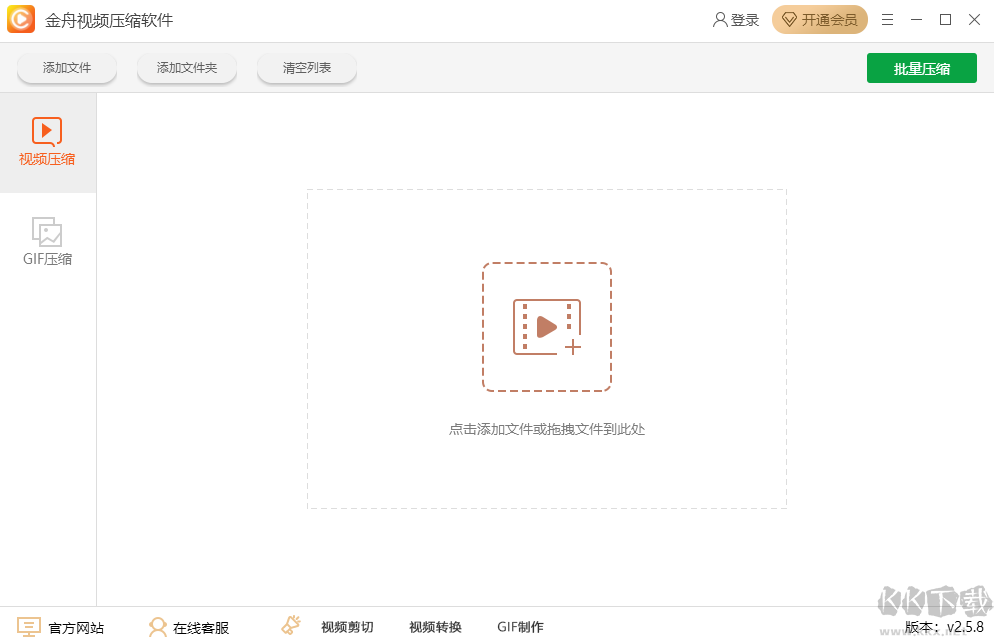Select the 视频压缩 sidebar icon

(46, 133)
